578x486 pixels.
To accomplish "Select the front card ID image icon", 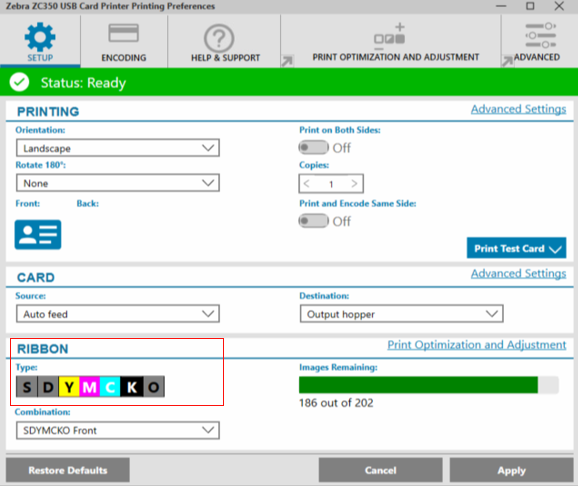I will 38,235.
